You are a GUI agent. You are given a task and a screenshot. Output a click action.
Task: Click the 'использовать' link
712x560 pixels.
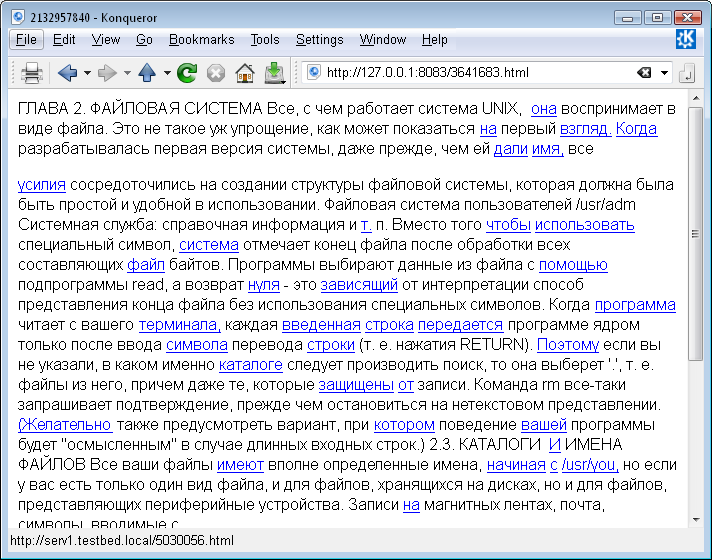point(585,225)
